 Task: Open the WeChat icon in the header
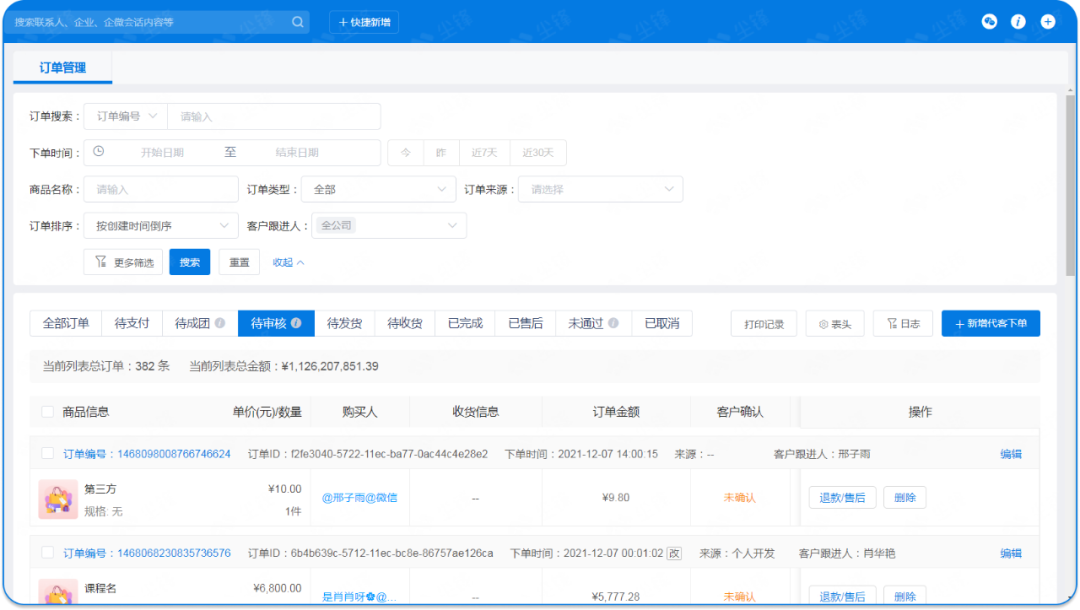(x=989, y=21)
